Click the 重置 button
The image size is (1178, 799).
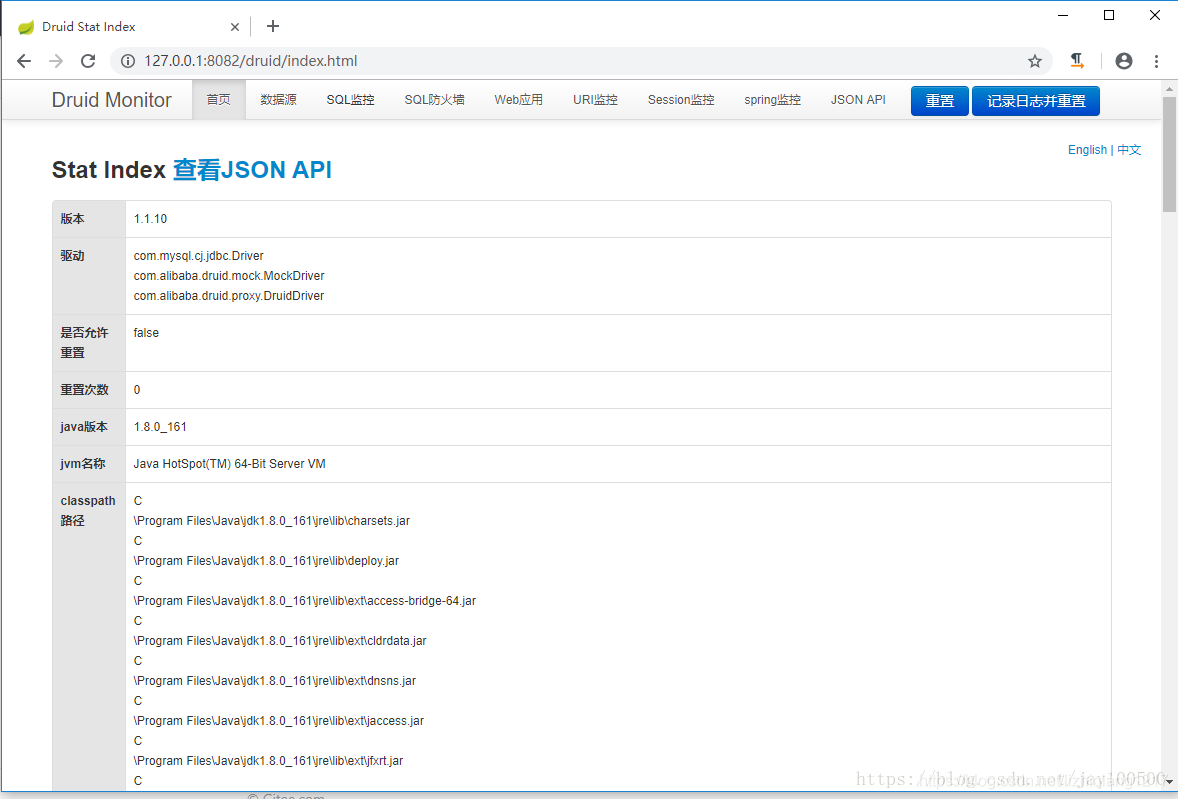coord(940,101)
